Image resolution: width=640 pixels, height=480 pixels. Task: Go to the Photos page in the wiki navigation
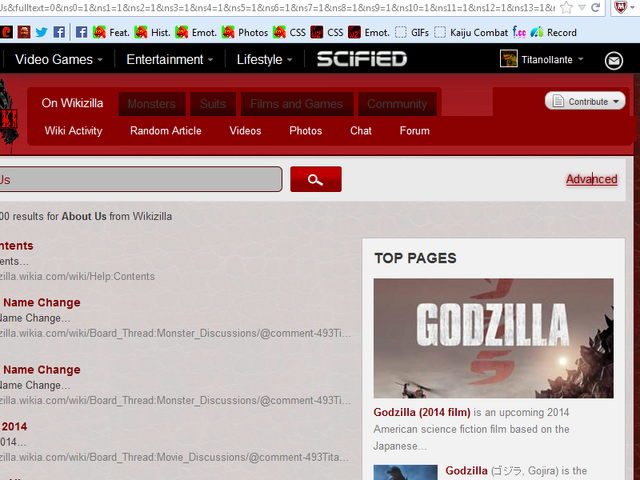306,131
